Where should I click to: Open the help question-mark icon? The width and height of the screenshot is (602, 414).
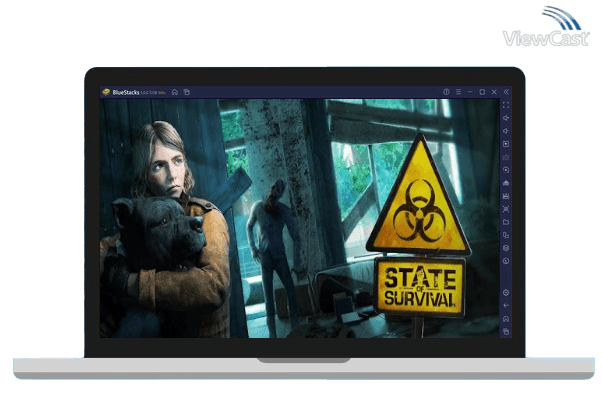click(x=446, y=92)
